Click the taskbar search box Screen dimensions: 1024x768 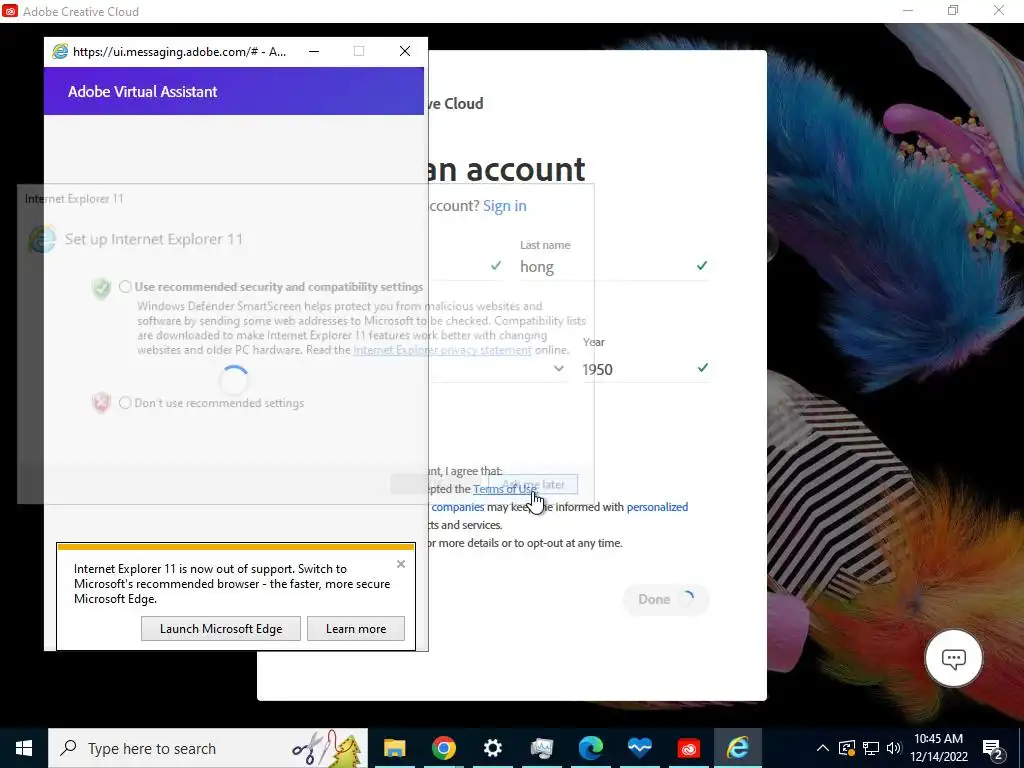point(208,748)
